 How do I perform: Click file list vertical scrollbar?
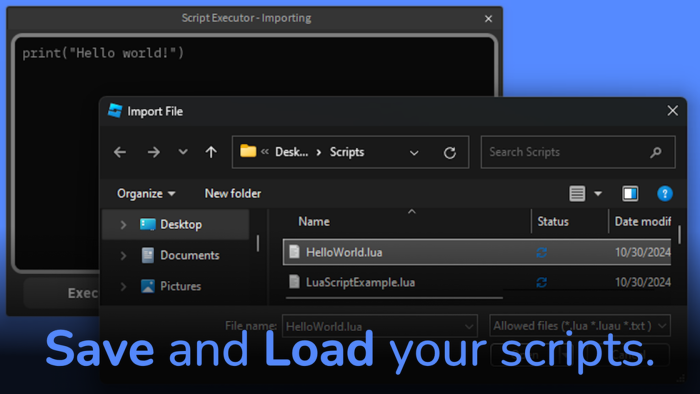pos(679,235)
